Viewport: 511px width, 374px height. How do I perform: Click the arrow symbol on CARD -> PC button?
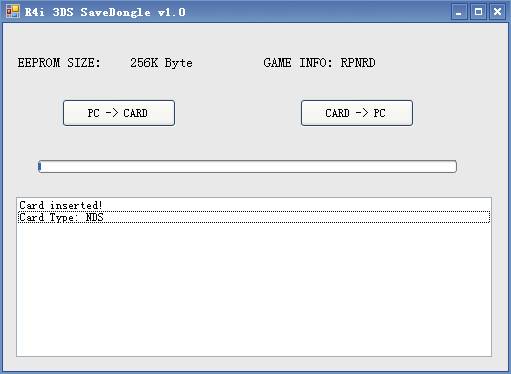(362, 113)
